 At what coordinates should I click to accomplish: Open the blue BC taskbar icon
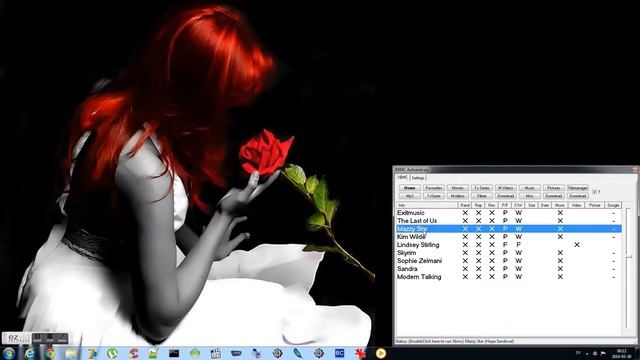(x=339, y=353)
